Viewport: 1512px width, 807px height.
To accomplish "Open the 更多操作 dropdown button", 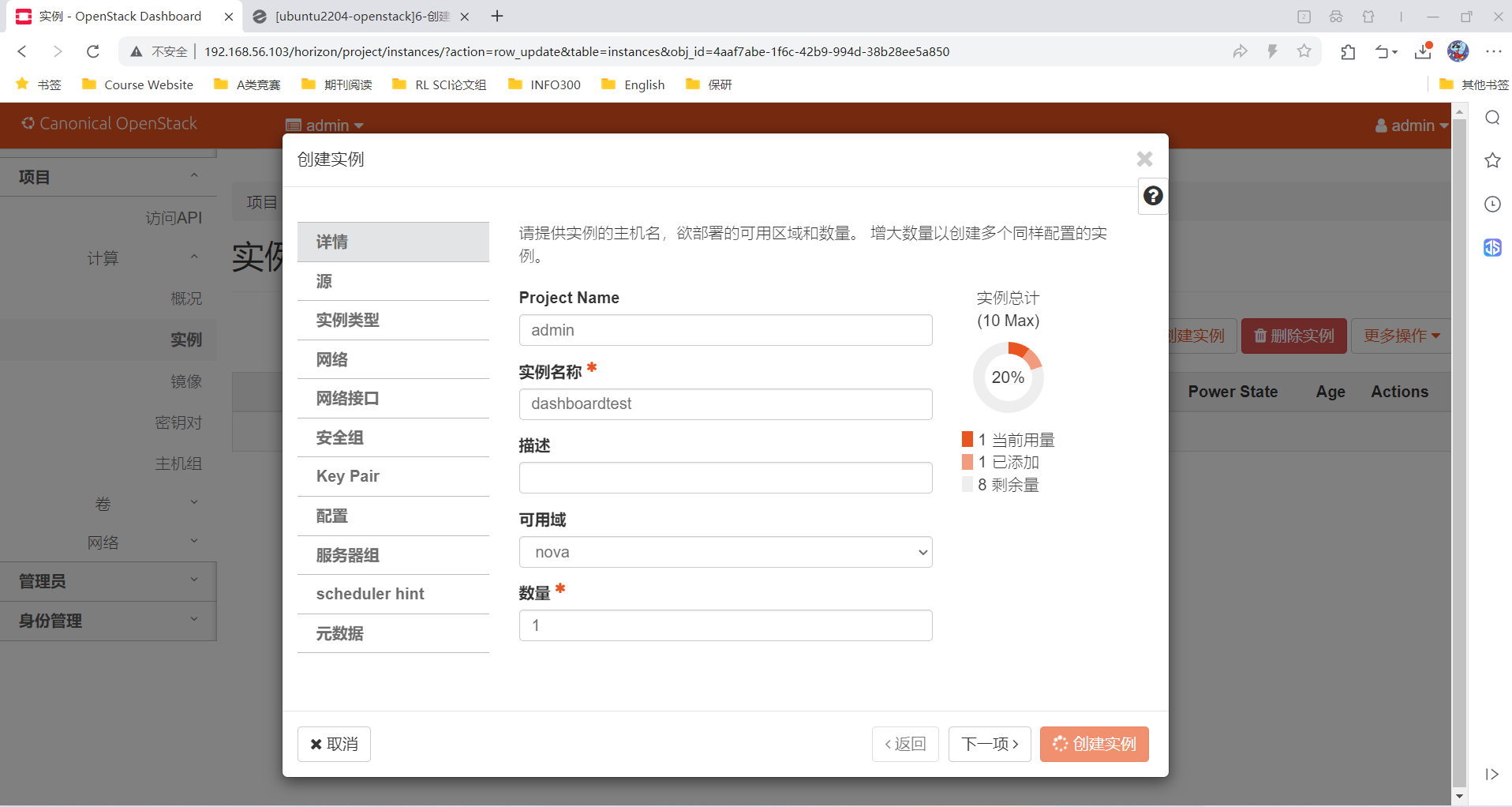I will point(1402,336).
